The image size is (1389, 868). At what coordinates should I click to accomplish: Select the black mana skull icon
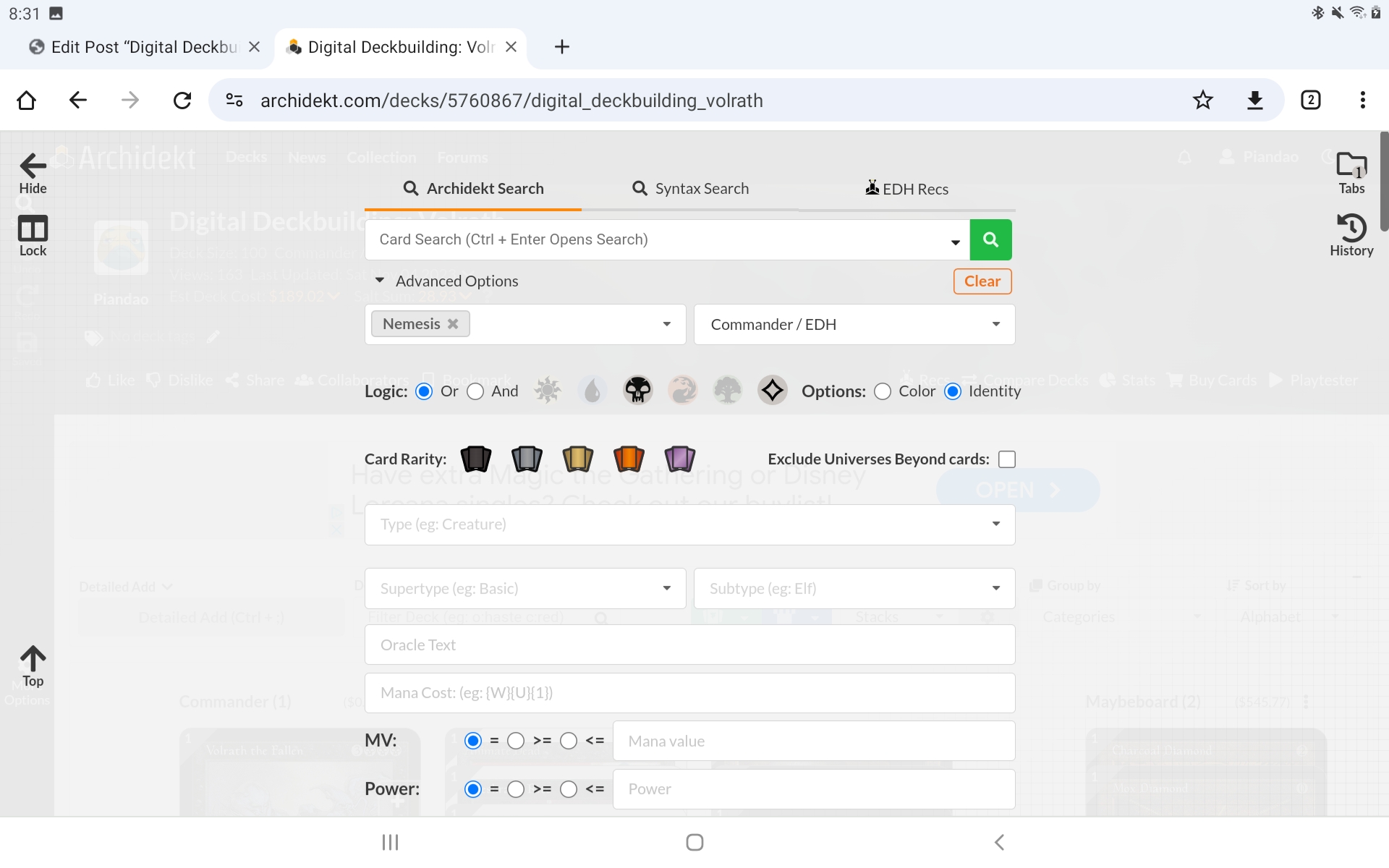[637, 391]
